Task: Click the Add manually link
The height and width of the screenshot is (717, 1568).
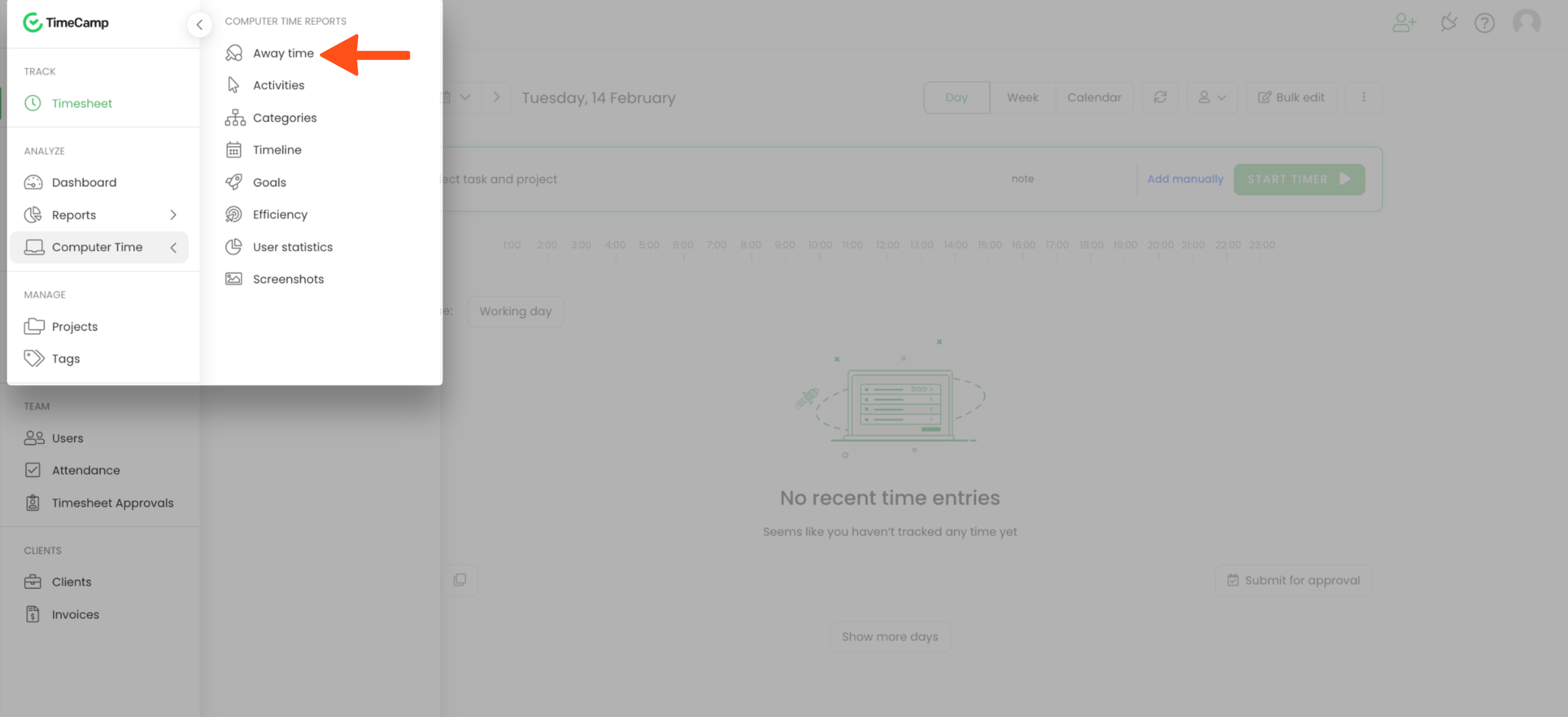Action: coord(1184,179)
